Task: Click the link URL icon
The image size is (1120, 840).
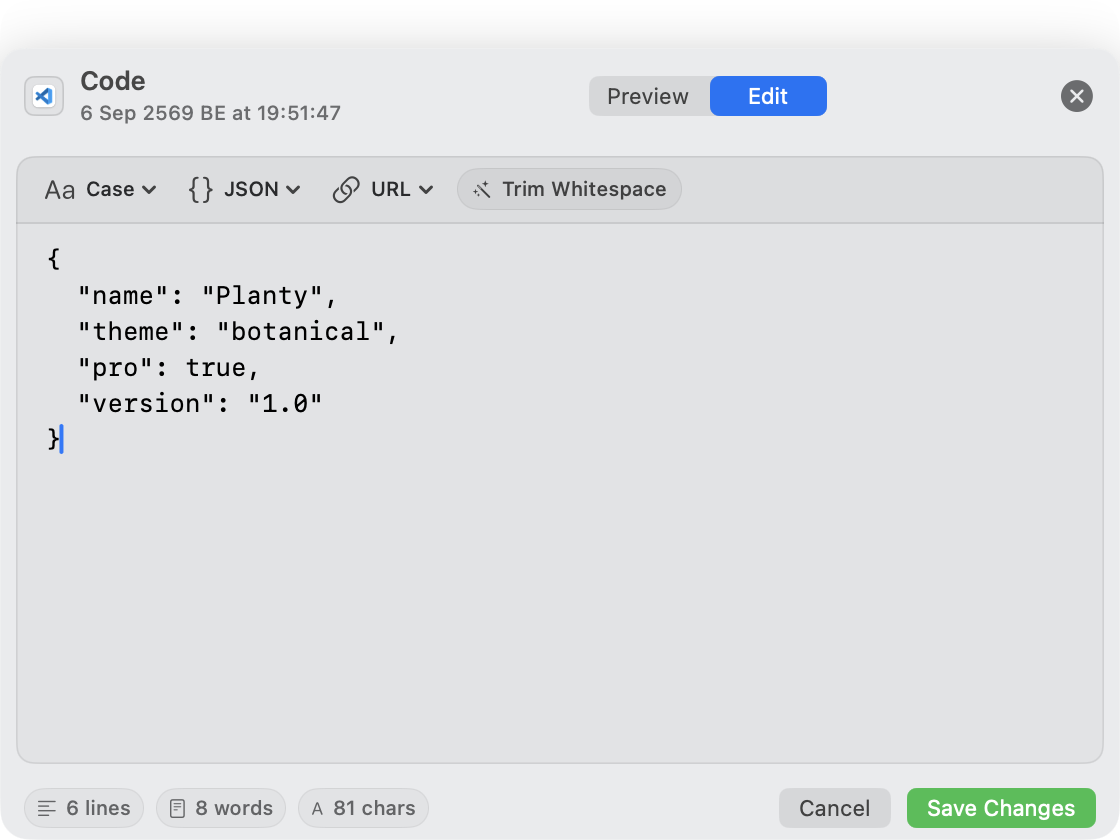Action: [346, 189]
